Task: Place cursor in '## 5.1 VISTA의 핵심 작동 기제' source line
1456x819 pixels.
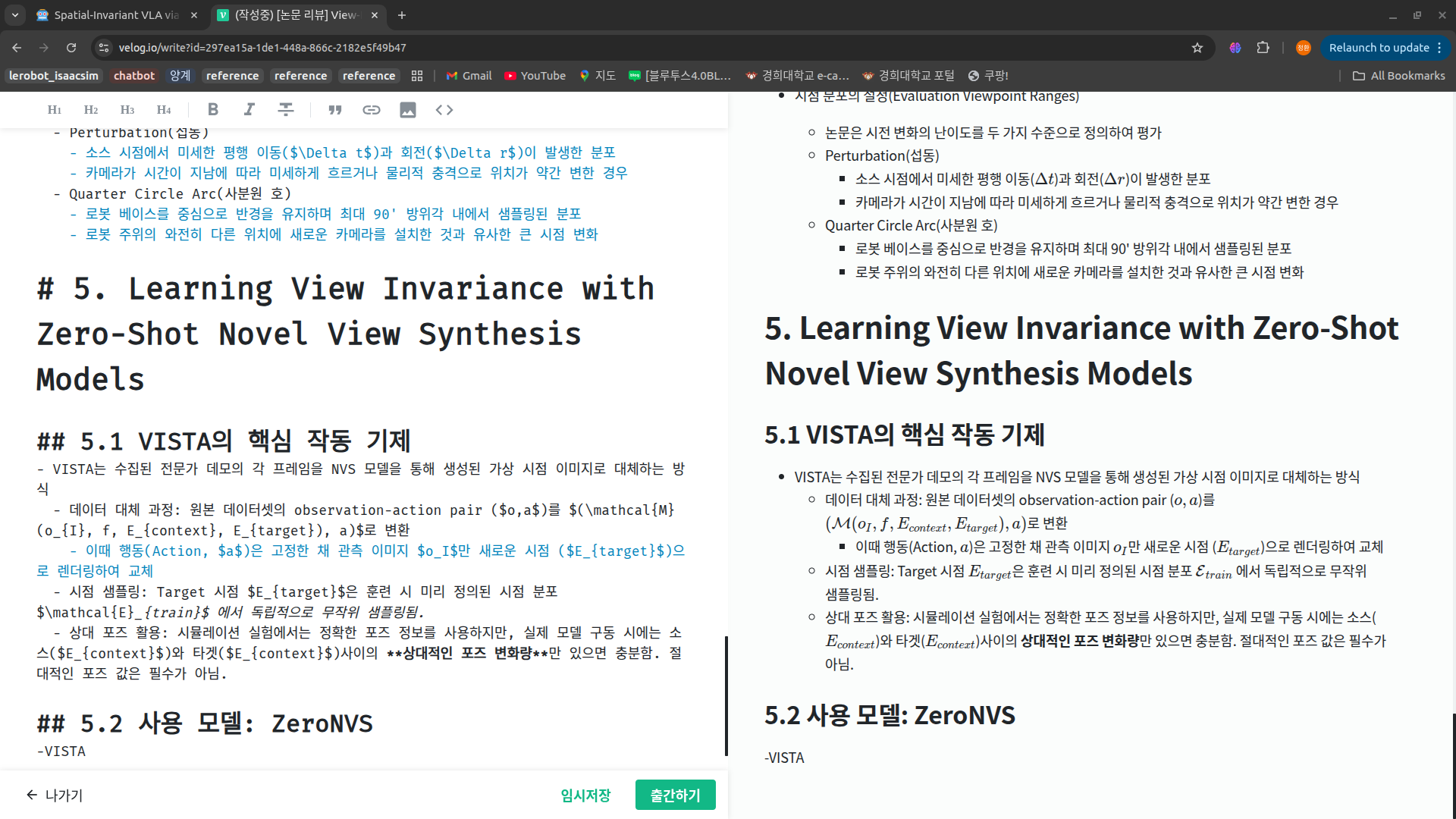Action: pos(224,441)
